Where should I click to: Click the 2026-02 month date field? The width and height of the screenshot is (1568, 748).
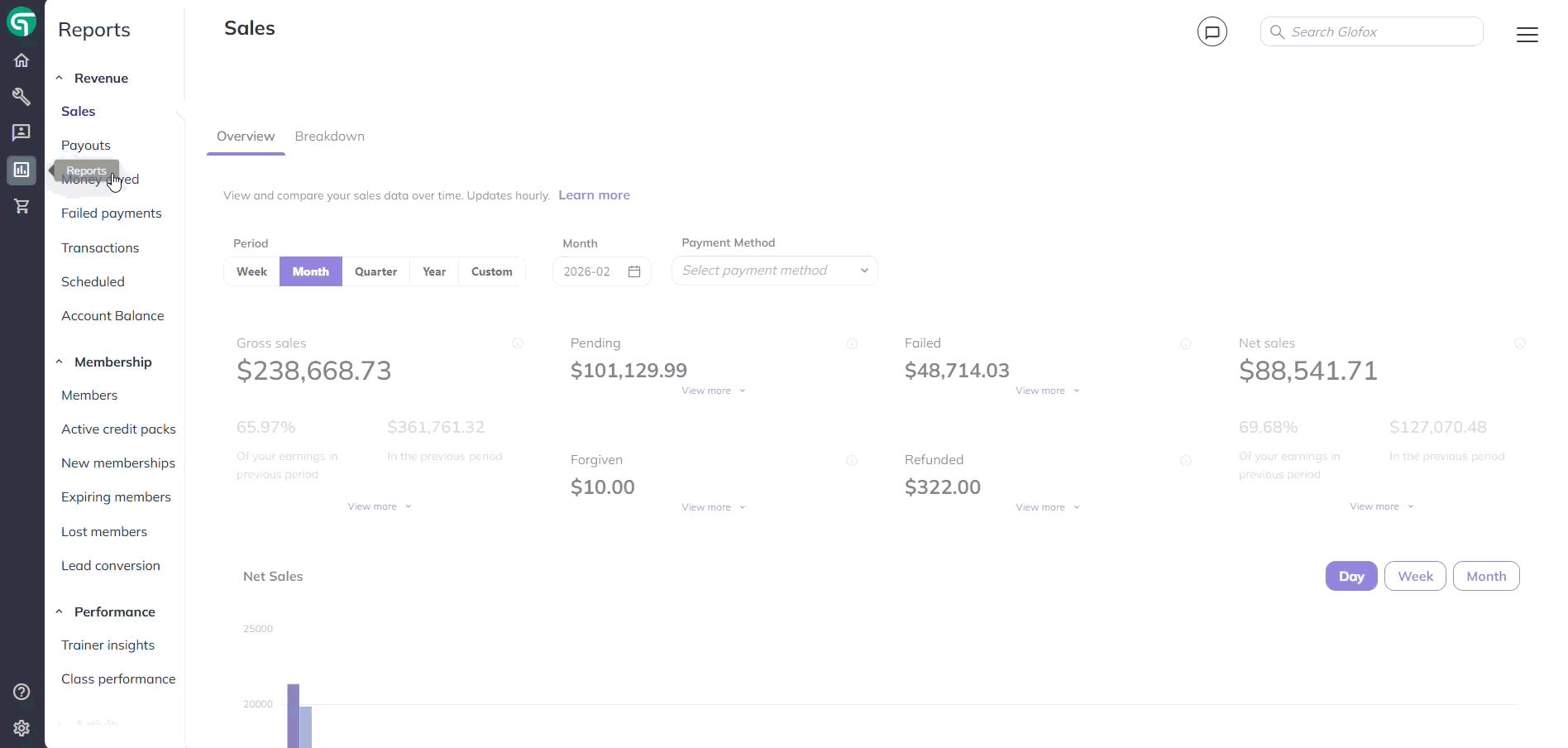[602, 271]
